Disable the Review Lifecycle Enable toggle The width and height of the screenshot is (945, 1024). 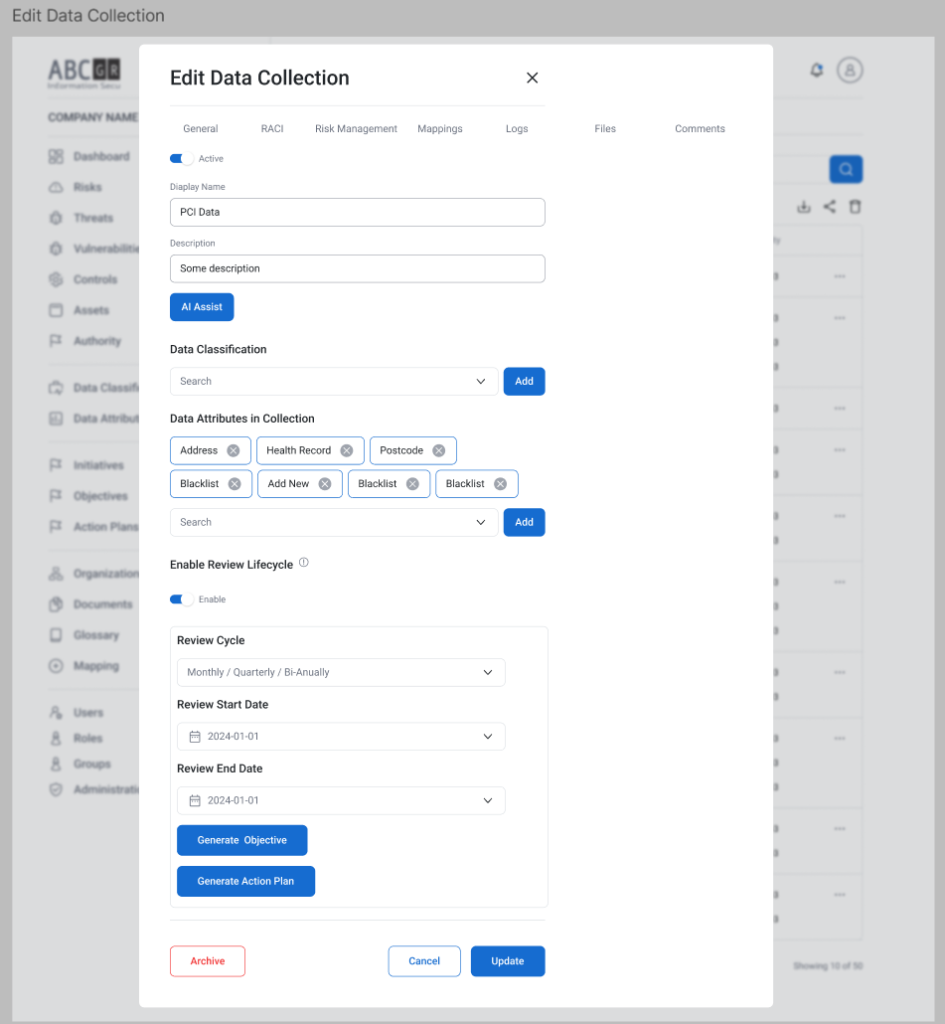coord(181,600)
